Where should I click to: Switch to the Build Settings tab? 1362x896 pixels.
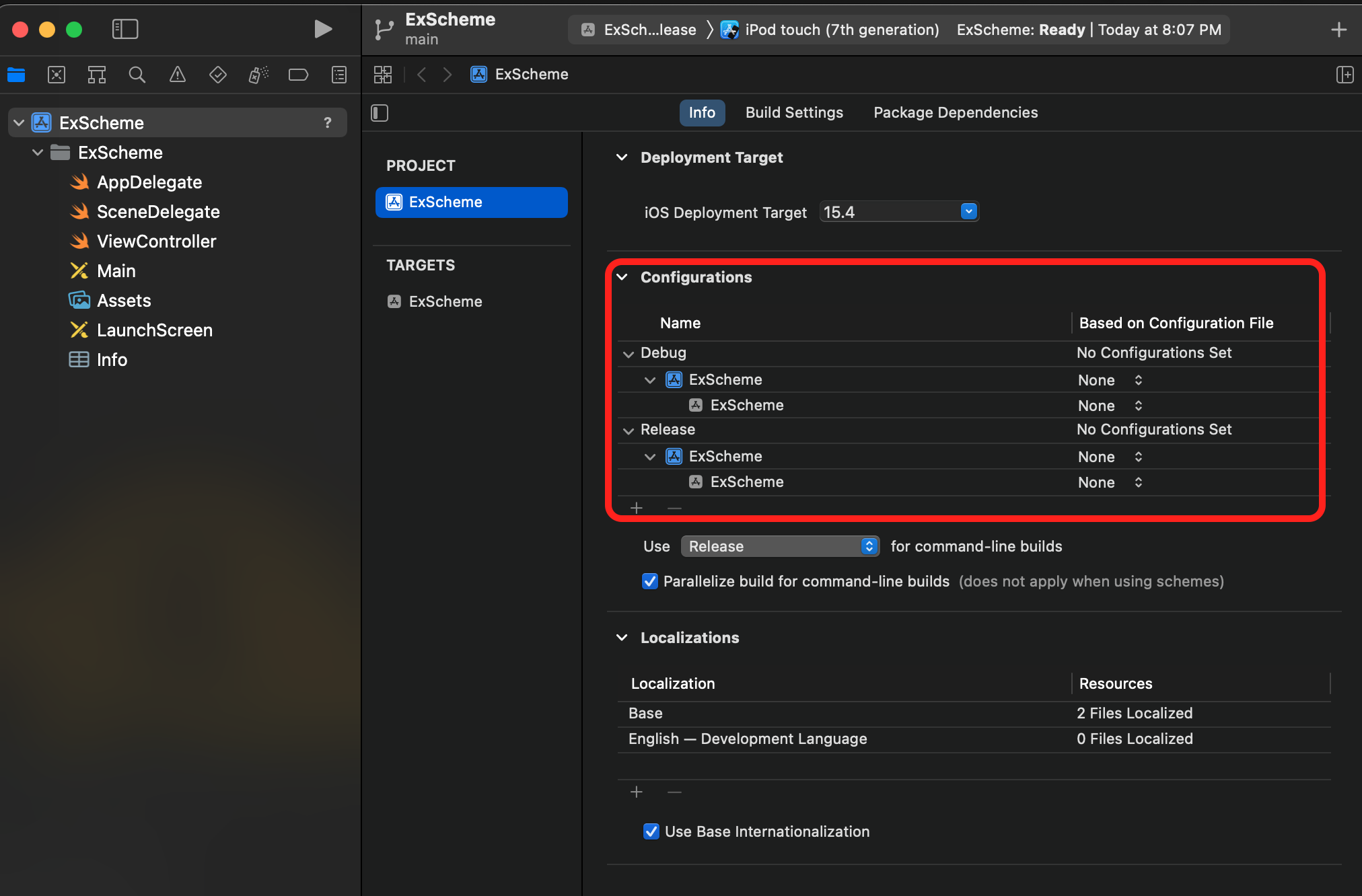point(794,113)
